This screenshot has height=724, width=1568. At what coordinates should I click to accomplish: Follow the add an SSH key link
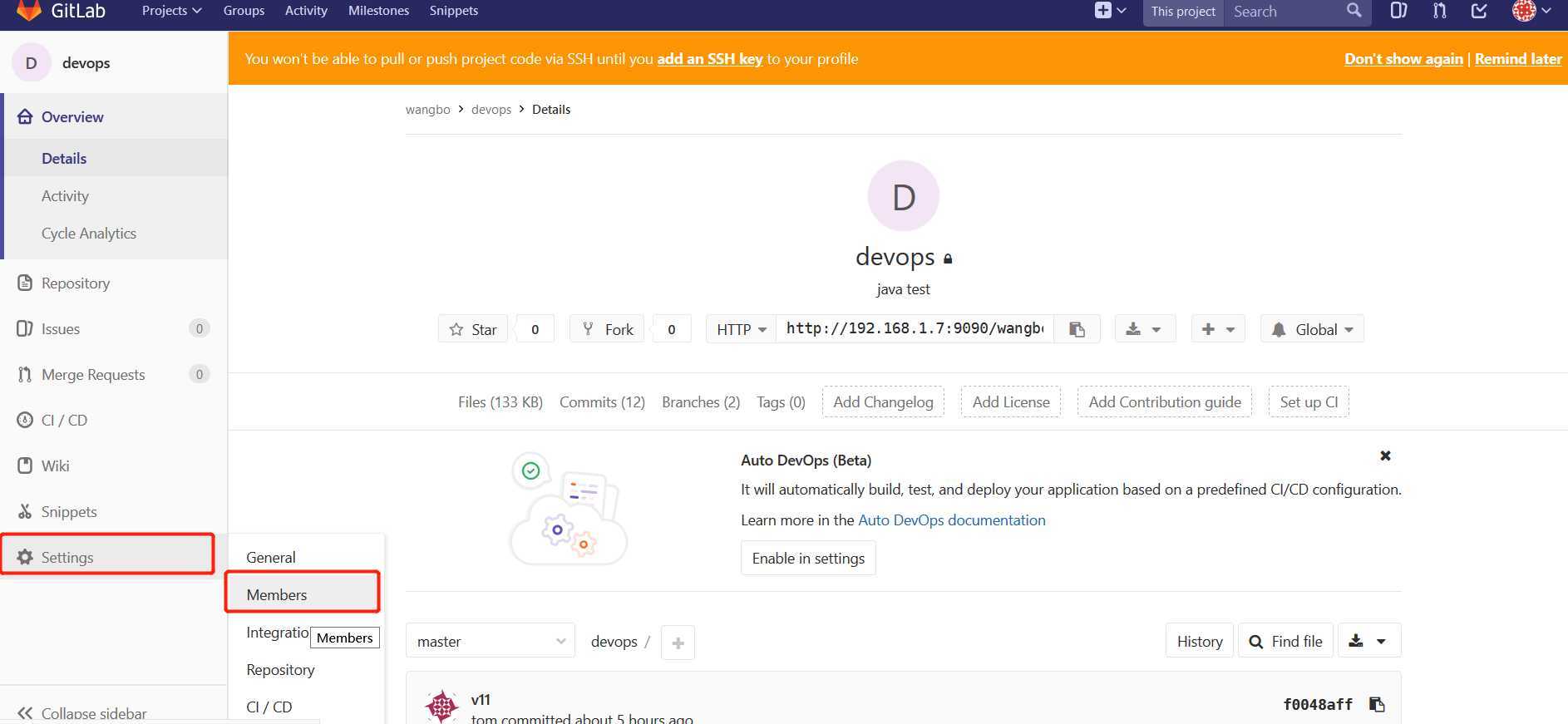709,59
